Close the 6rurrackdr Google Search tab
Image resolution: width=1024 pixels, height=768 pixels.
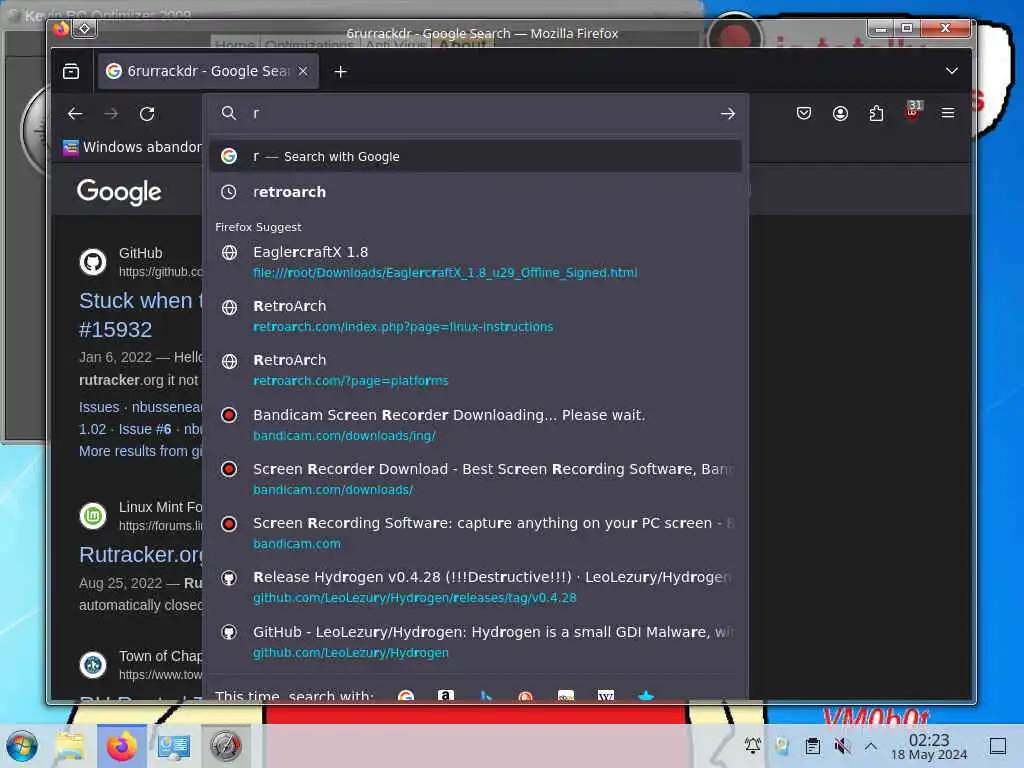303,71
